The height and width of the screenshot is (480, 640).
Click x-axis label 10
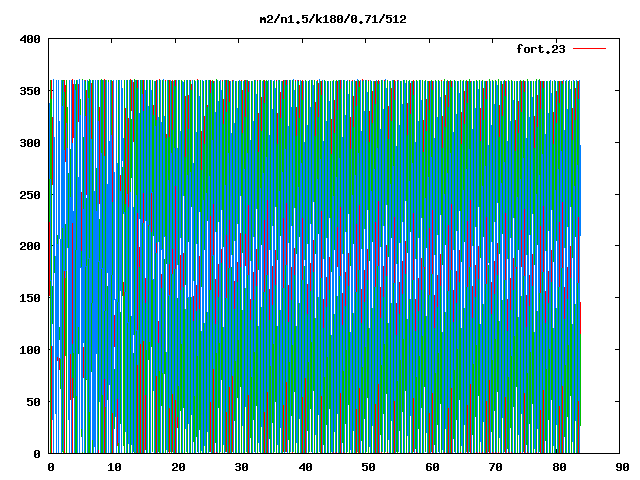(114, 467)
